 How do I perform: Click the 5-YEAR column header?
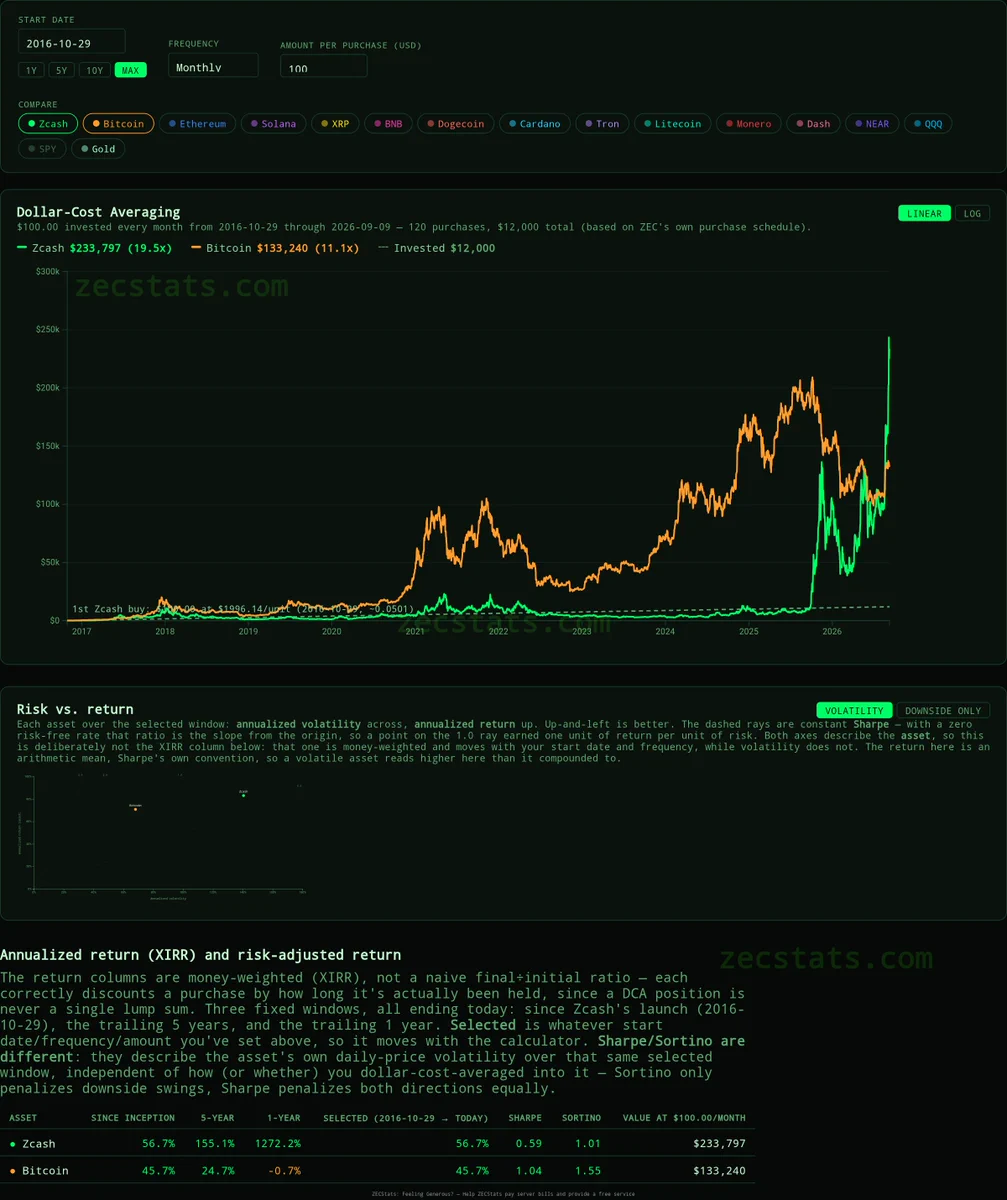[x=218, y=1118]
